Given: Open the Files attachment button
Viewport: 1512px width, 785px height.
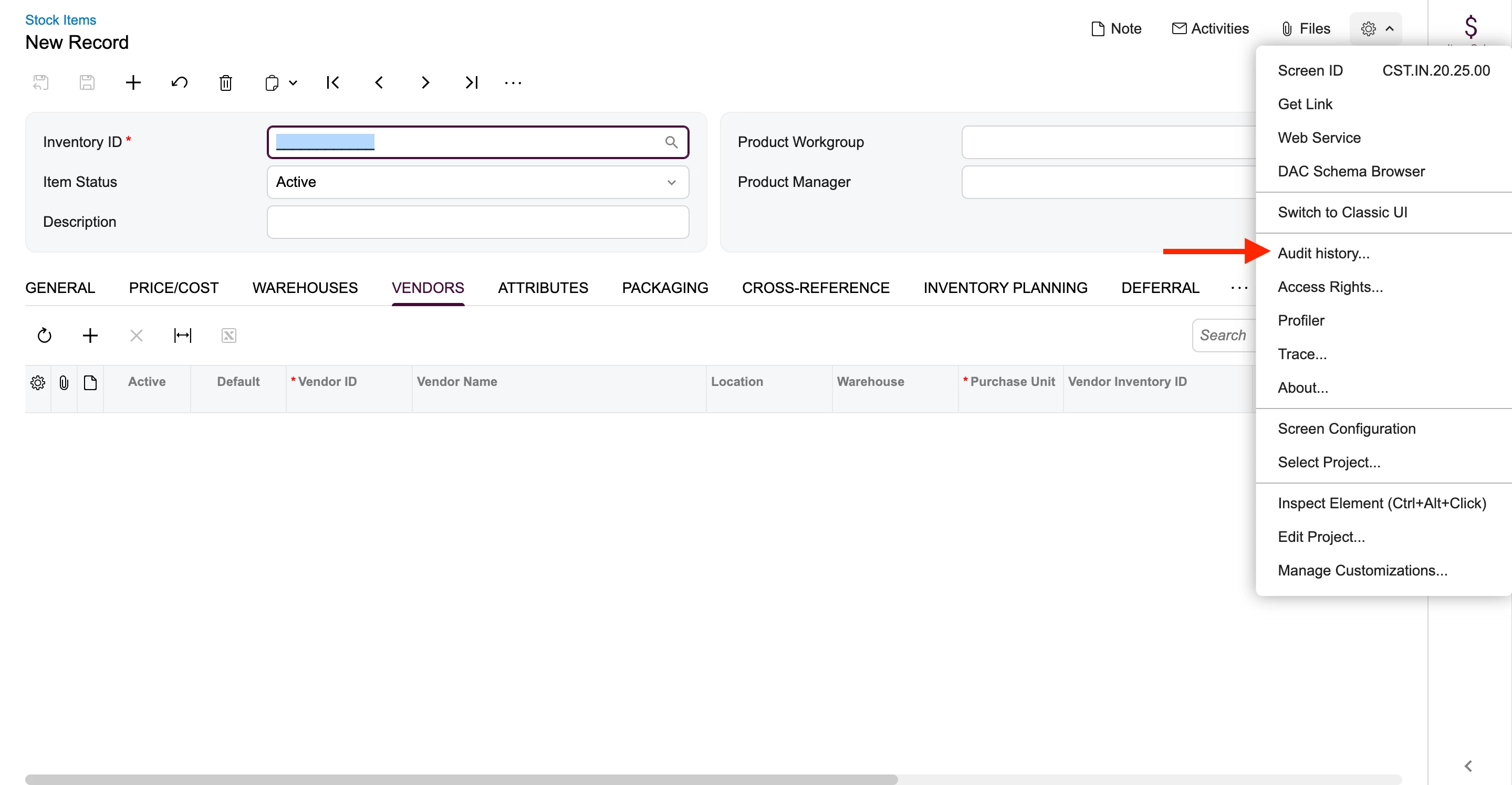Looking at the screenshot, I should tap(1306, 29).
